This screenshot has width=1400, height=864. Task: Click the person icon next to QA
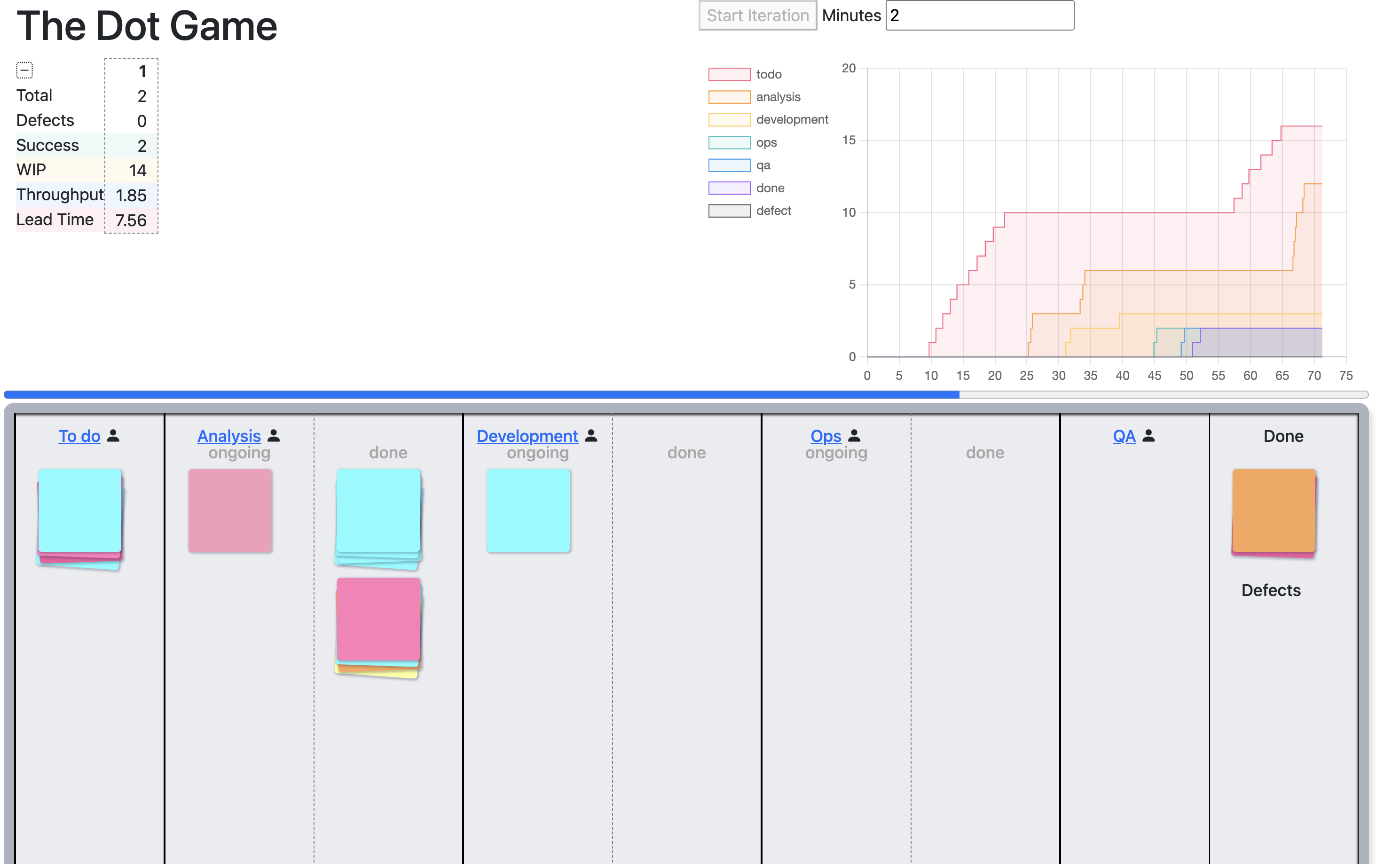(1148, 436)
